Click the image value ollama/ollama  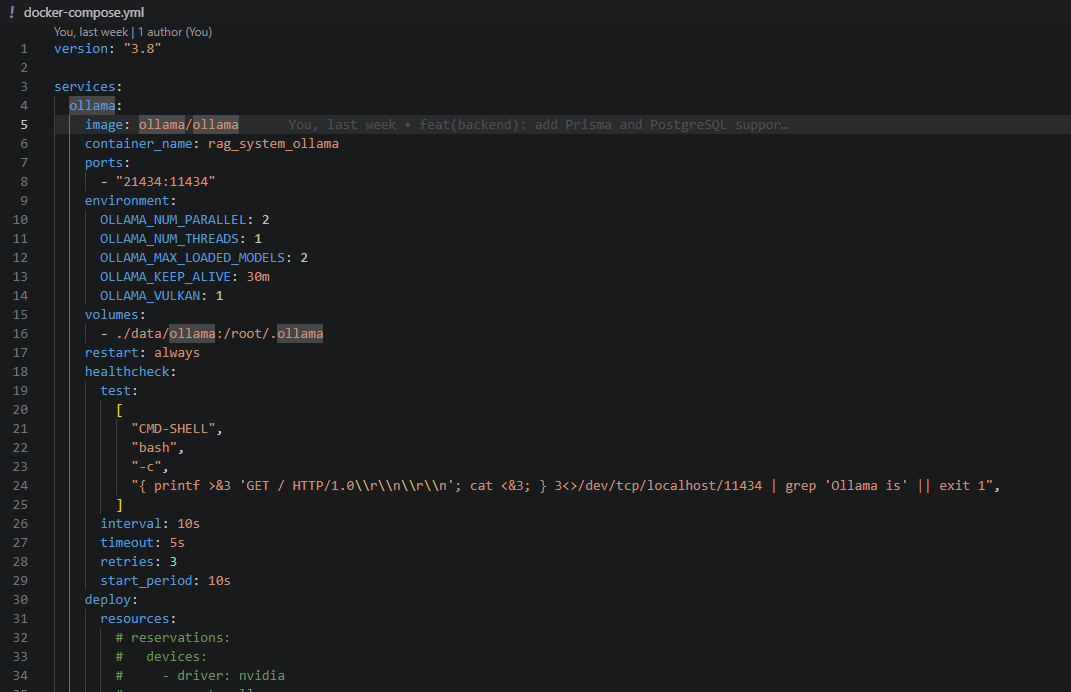coord(187,124)
